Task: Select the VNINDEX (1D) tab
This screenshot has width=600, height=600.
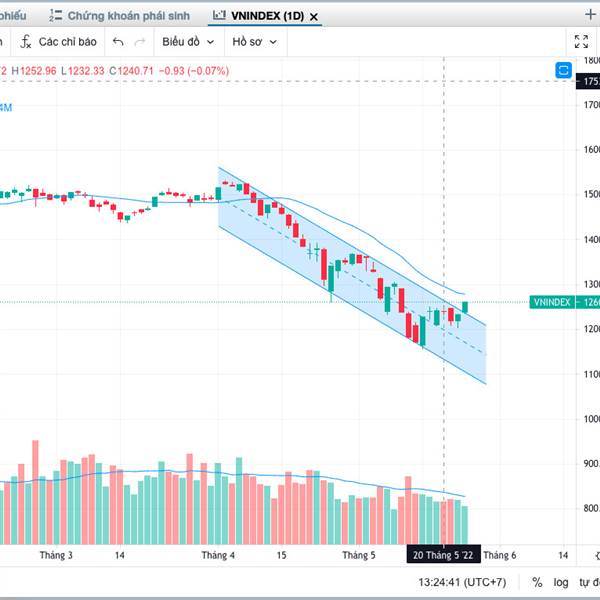Action: pyautogui.click(x=267, y=16)
